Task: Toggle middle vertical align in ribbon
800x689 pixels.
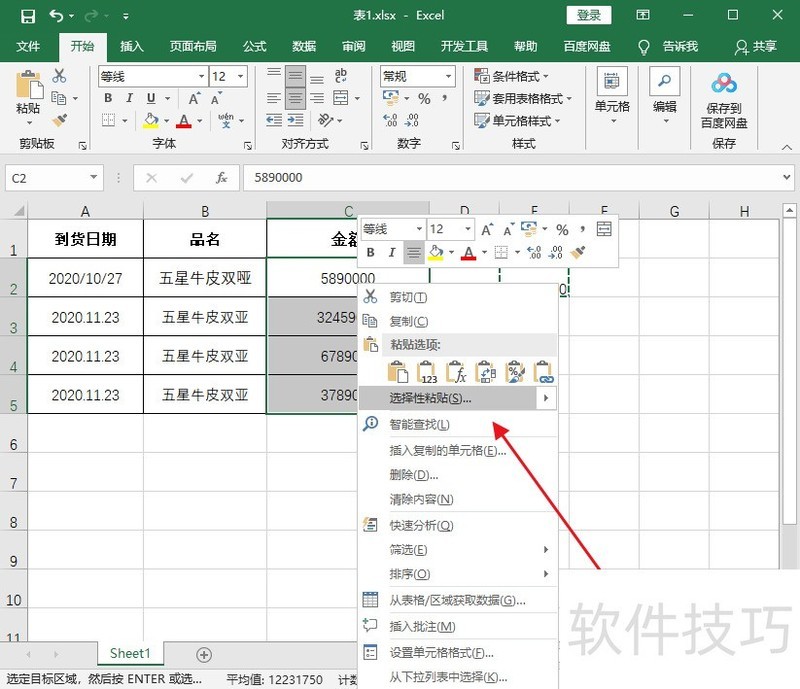Action: coord(295,77)
